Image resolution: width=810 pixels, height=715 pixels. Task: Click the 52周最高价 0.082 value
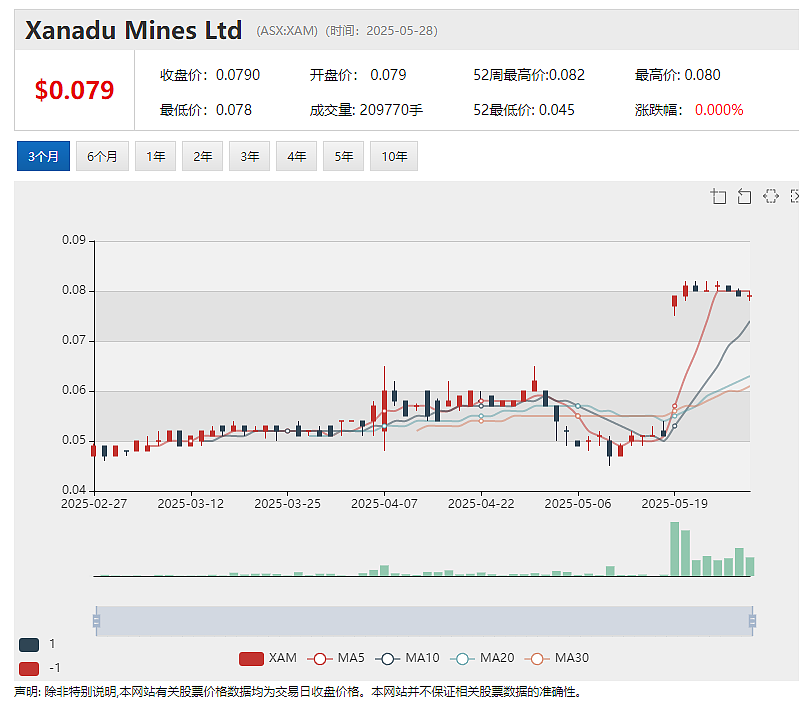coord(567,75)
